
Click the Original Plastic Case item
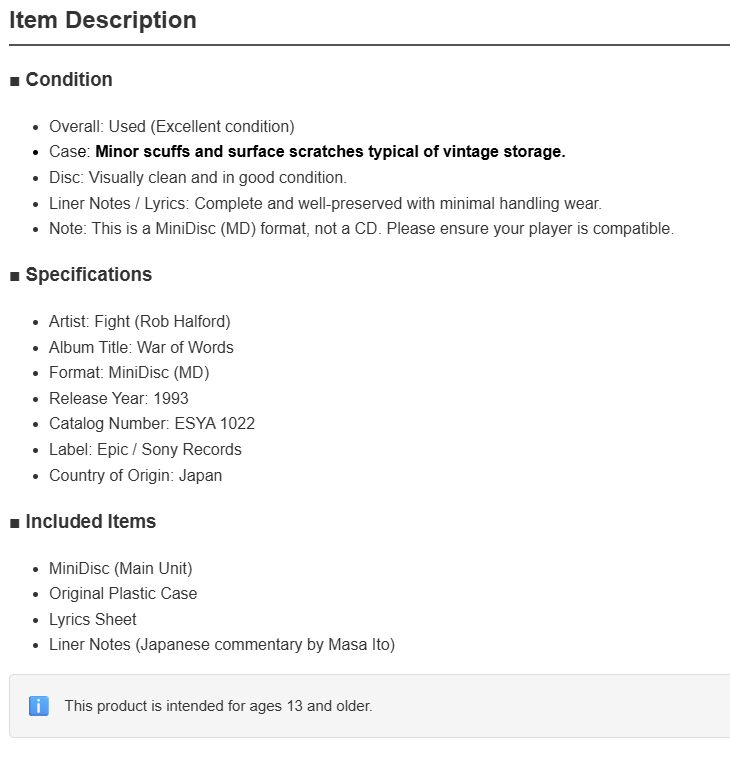click(123, 594)
